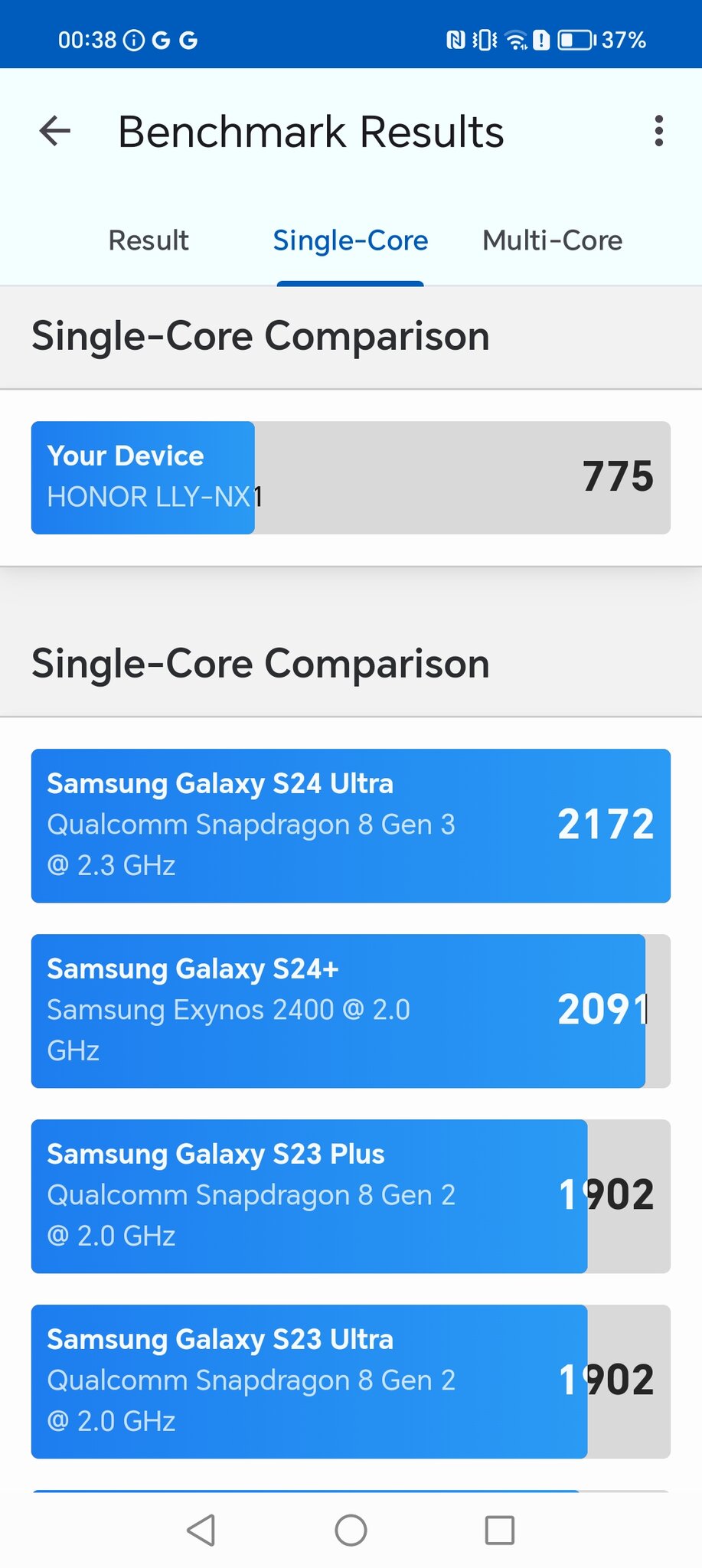Open the Samsung Galaxy S24 Ultra entry
The height and width of the screenshot is (1568, 702).
(x=351, y=825)
